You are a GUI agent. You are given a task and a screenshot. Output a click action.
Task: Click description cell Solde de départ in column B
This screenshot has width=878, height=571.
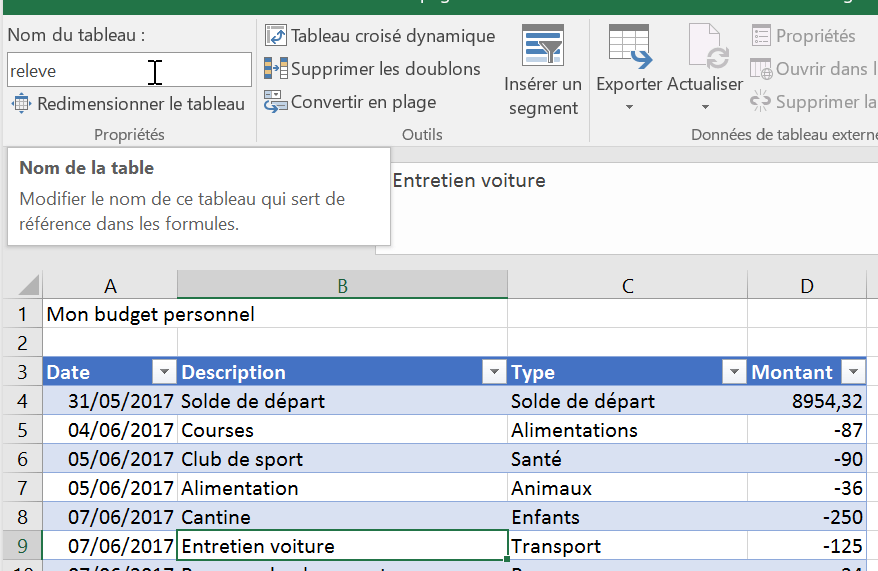[x=342, y=401]
